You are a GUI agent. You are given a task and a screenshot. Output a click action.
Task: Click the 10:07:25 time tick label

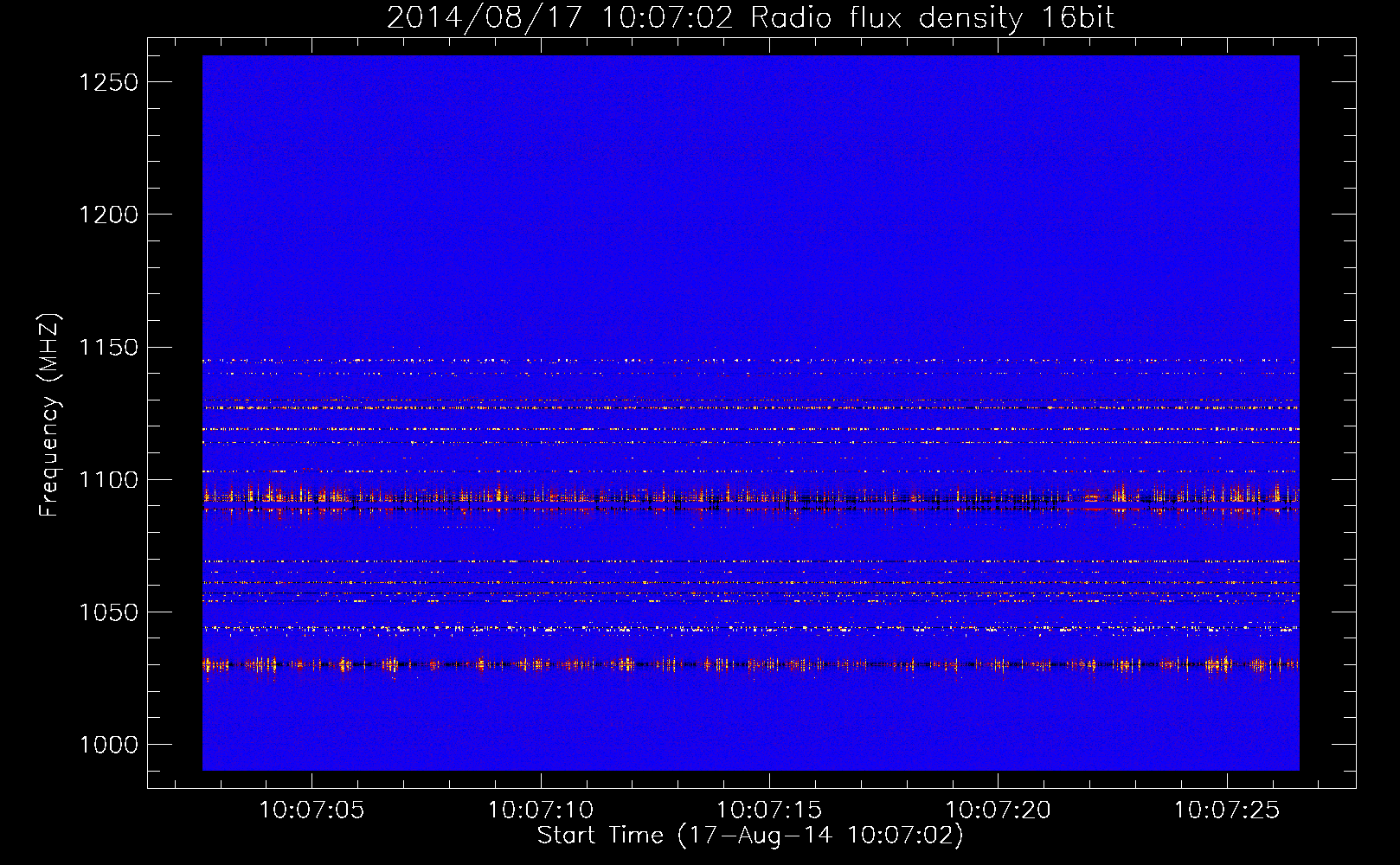coord(1226,811)
